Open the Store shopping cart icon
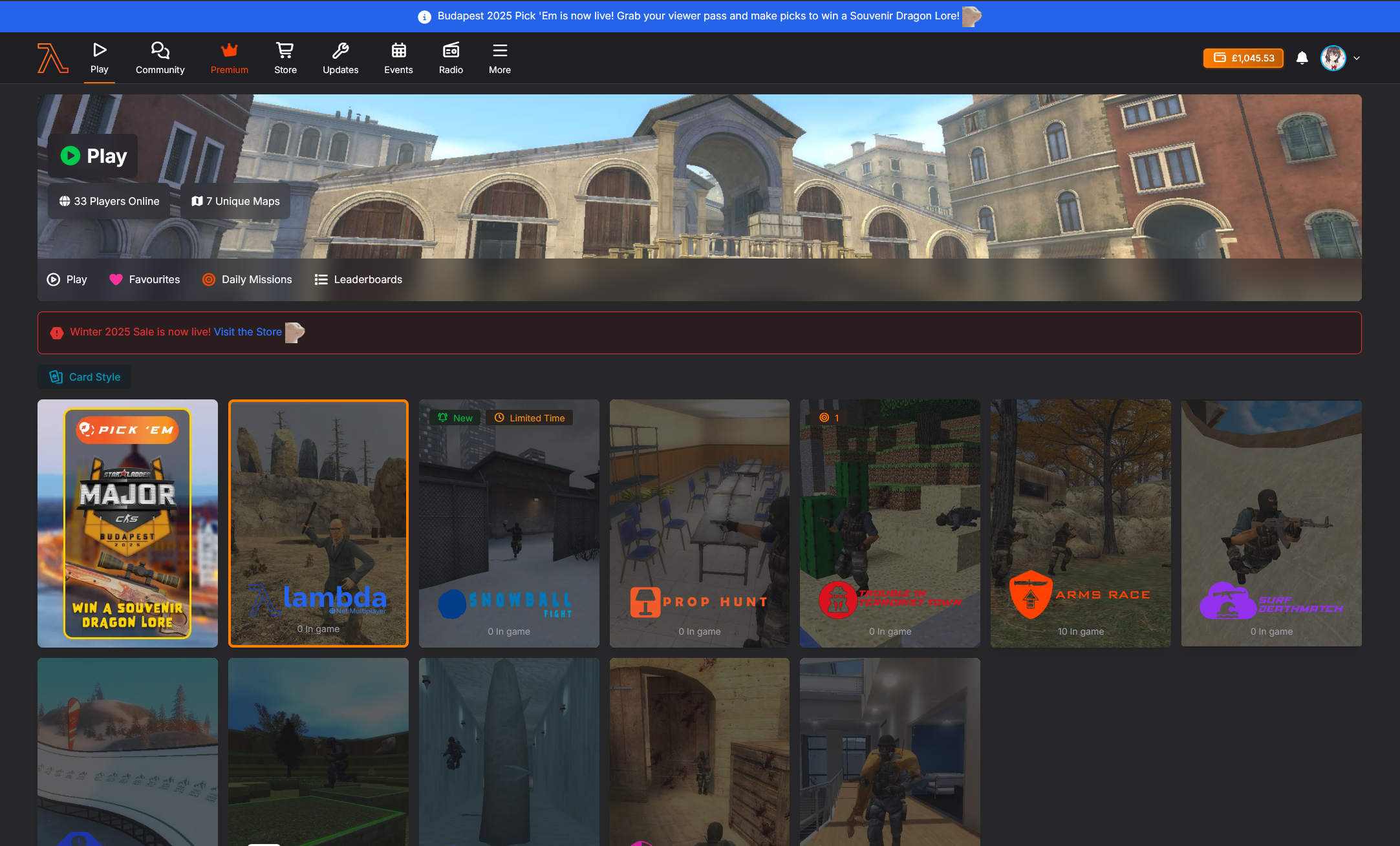The width and height of the screenshot is (1400, 846). (285, 50)
